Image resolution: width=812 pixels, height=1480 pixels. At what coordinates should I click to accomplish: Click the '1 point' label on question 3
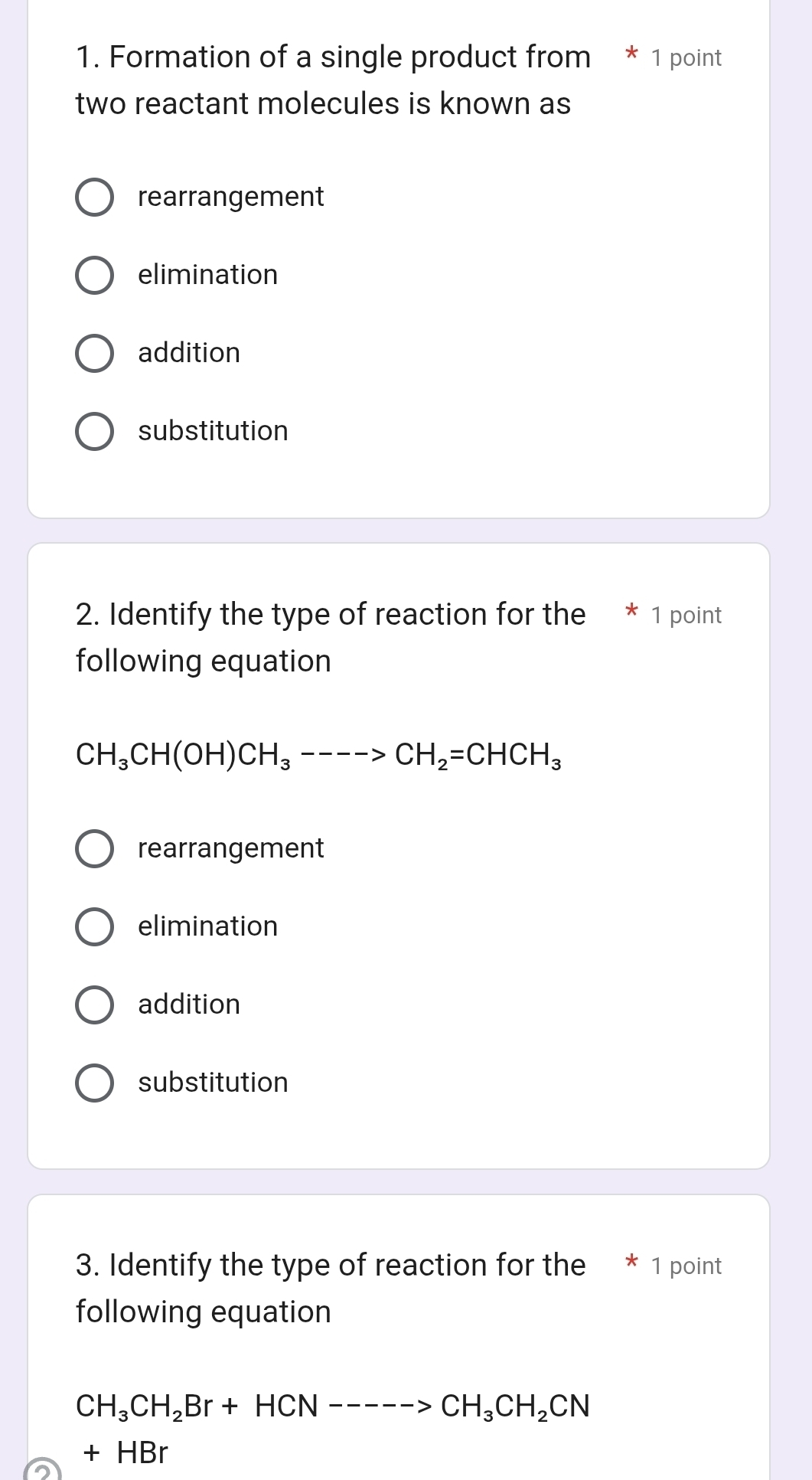coord(686,1266)
